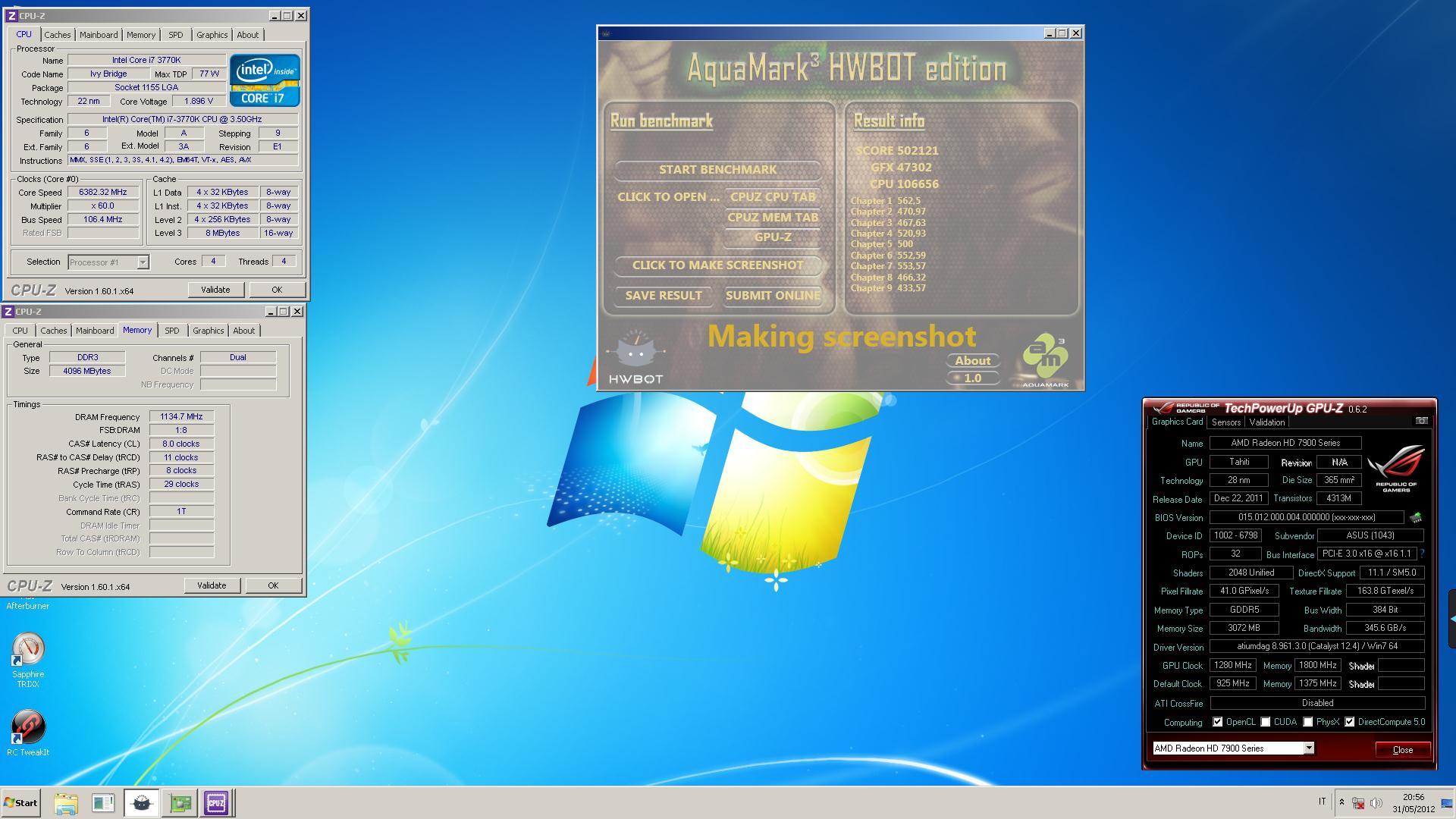This screenshot has width=1456, height=819.
Task: Toggle the OpenCL checkbox in GPU-Z
Action: [1217, 722]
